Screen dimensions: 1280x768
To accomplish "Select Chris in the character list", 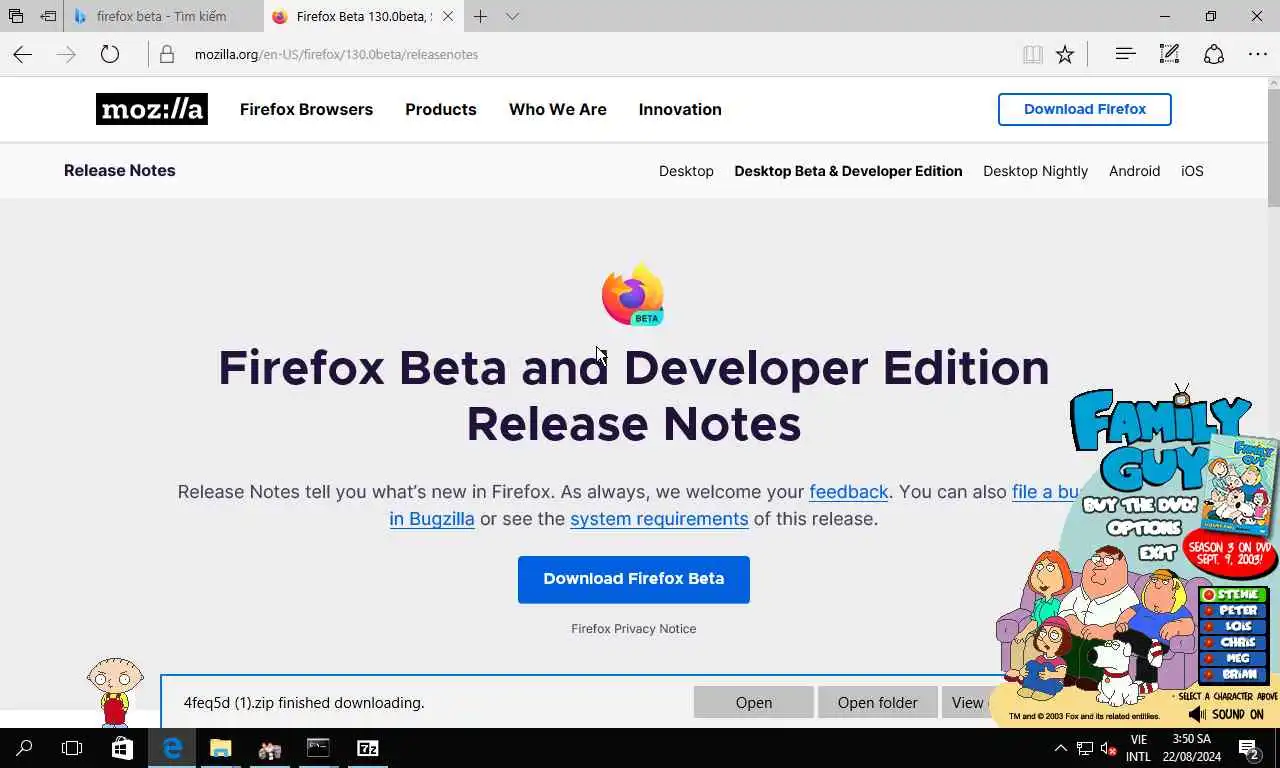I will (x=1233, y=642).
